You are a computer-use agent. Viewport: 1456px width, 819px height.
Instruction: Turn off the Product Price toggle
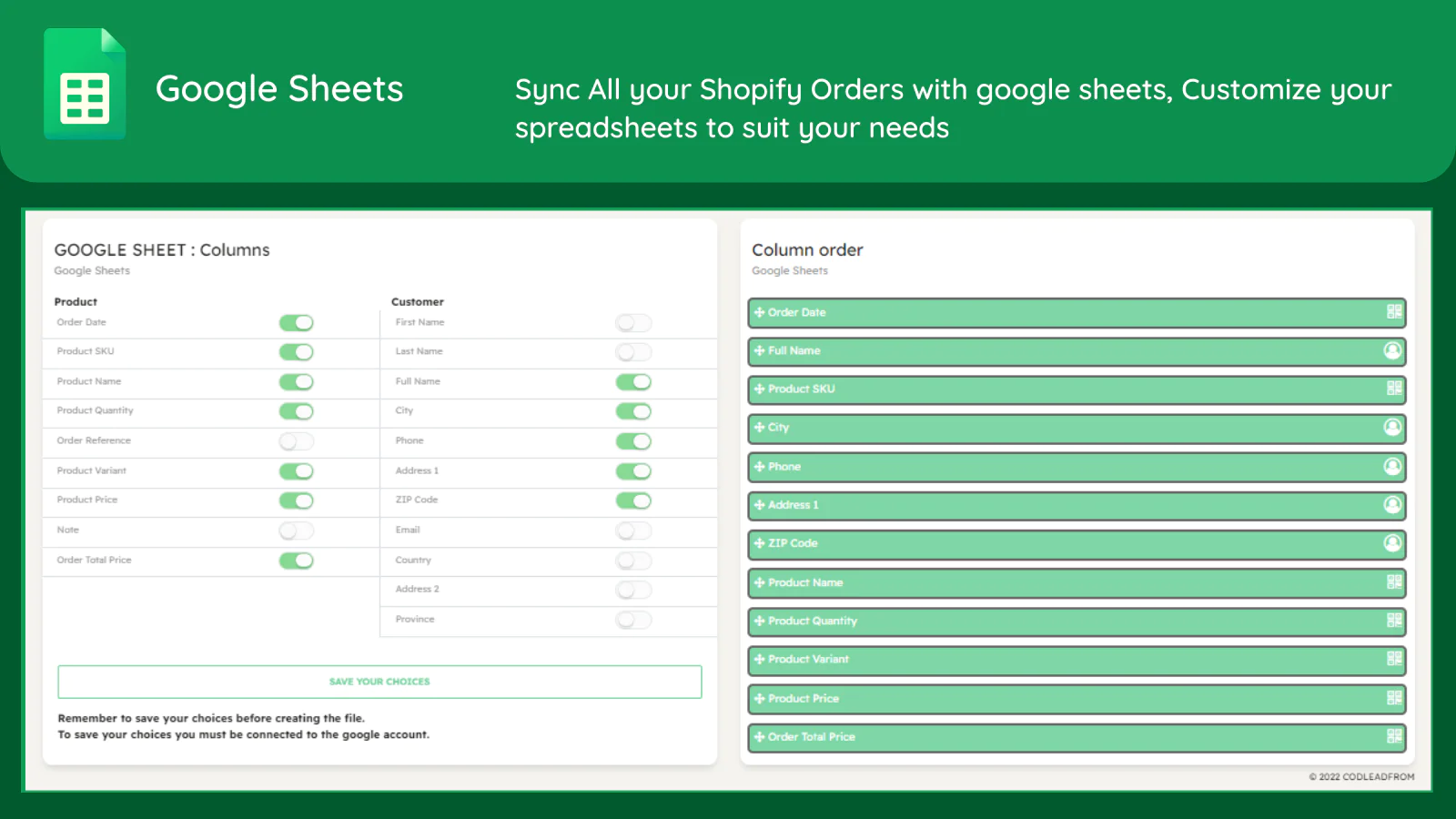click(296, 500)
